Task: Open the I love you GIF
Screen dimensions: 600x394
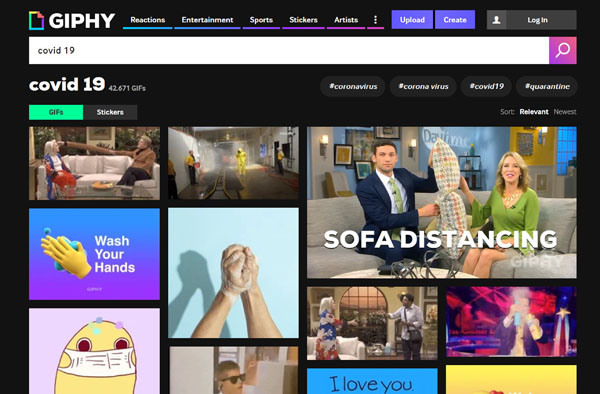Action: 372,381
